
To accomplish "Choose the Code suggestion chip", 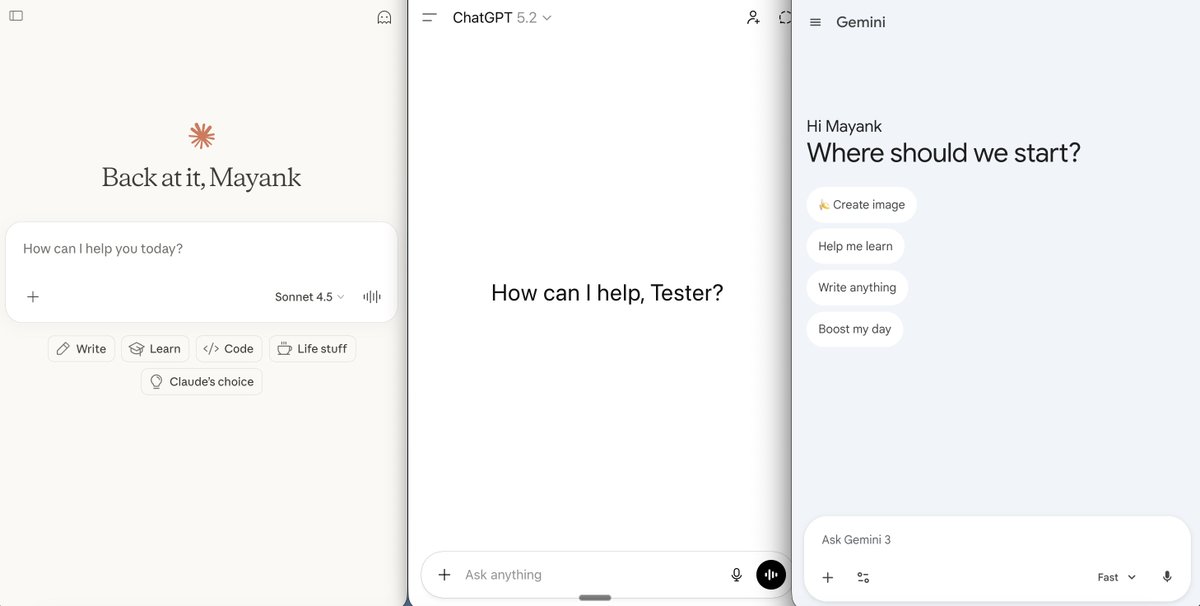I will [x=229, y=349].
